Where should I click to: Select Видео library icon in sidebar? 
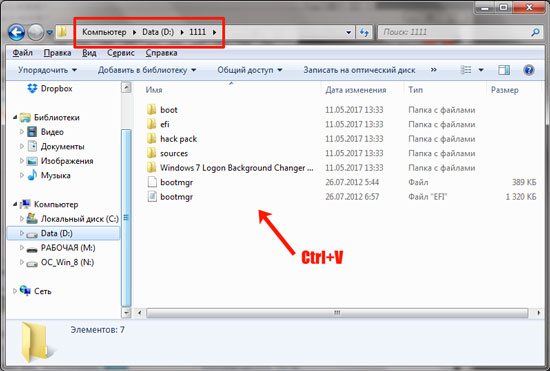tap(32, 132)
